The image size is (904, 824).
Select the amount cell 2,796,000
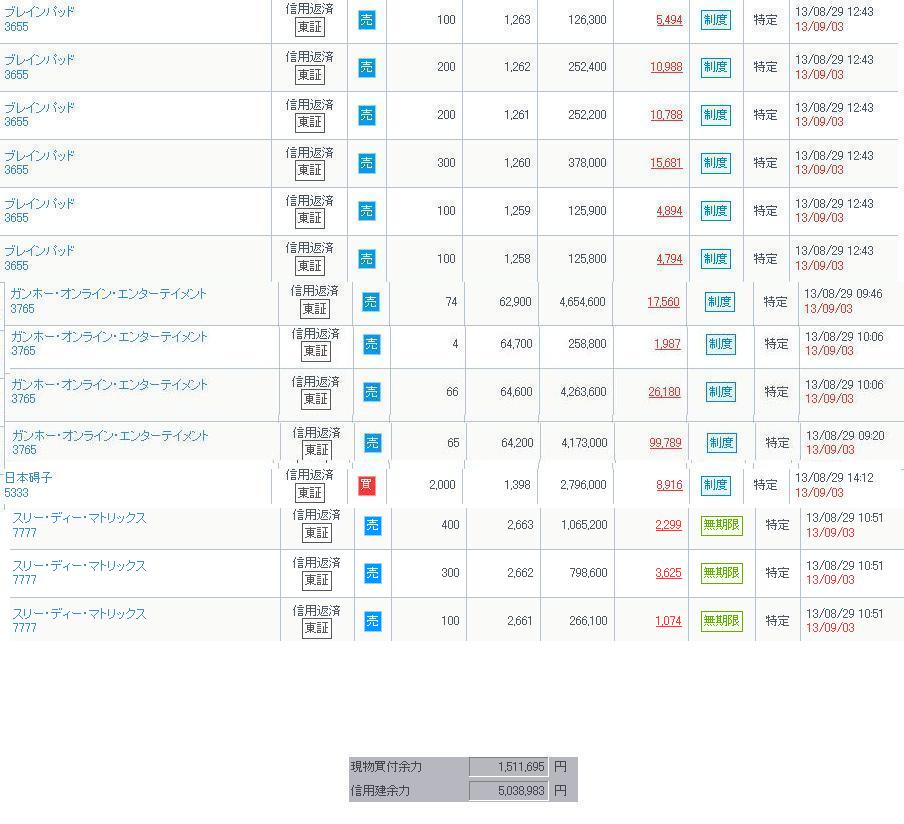pos(583,485)
